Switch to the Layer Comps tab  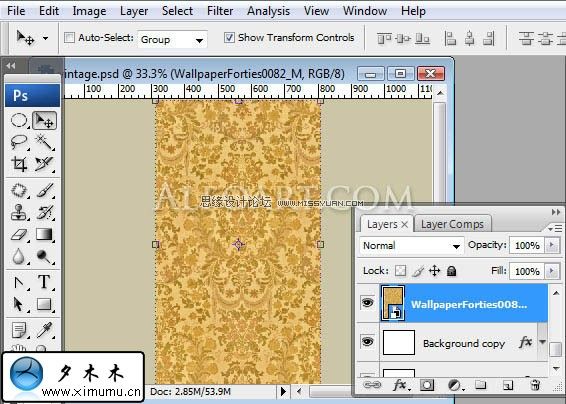(452, 224)
